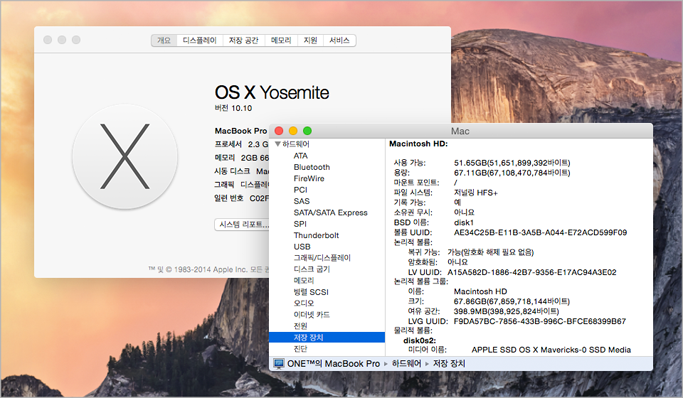683x398 pixels.
Task: Select PCI in the sidebar
Action: point(300,190)
